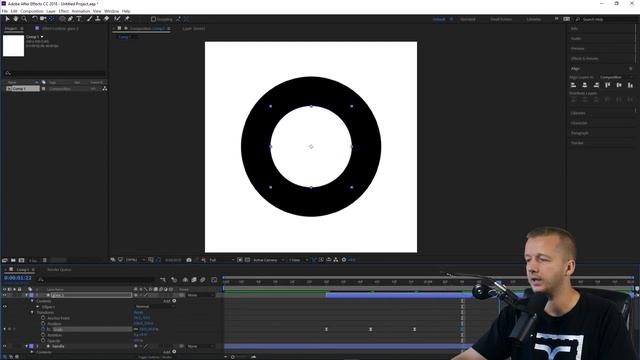Select the Rotation tool

tap(35, 19)
